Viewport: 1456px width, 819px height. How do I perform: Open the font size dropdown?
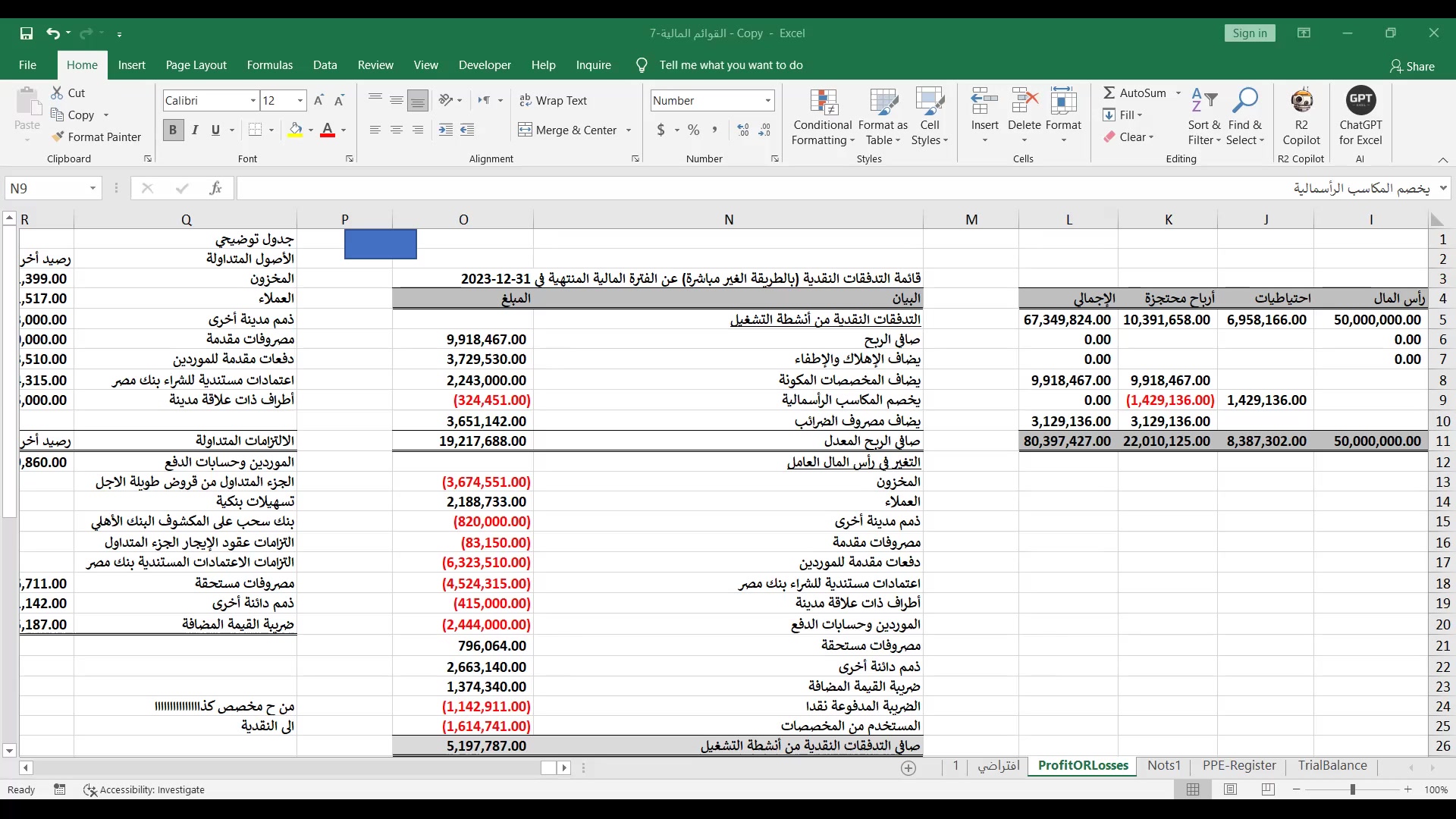(x=300, y=101)
